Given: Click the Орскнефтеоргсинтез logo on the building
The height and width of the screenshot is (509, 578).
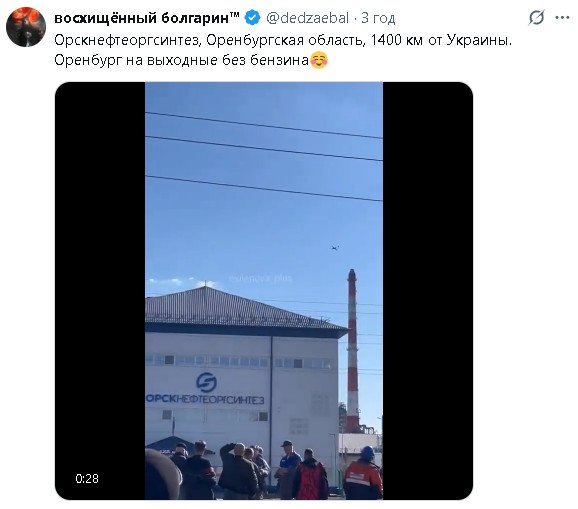Looking at the screenshot, I should point(206,388).
